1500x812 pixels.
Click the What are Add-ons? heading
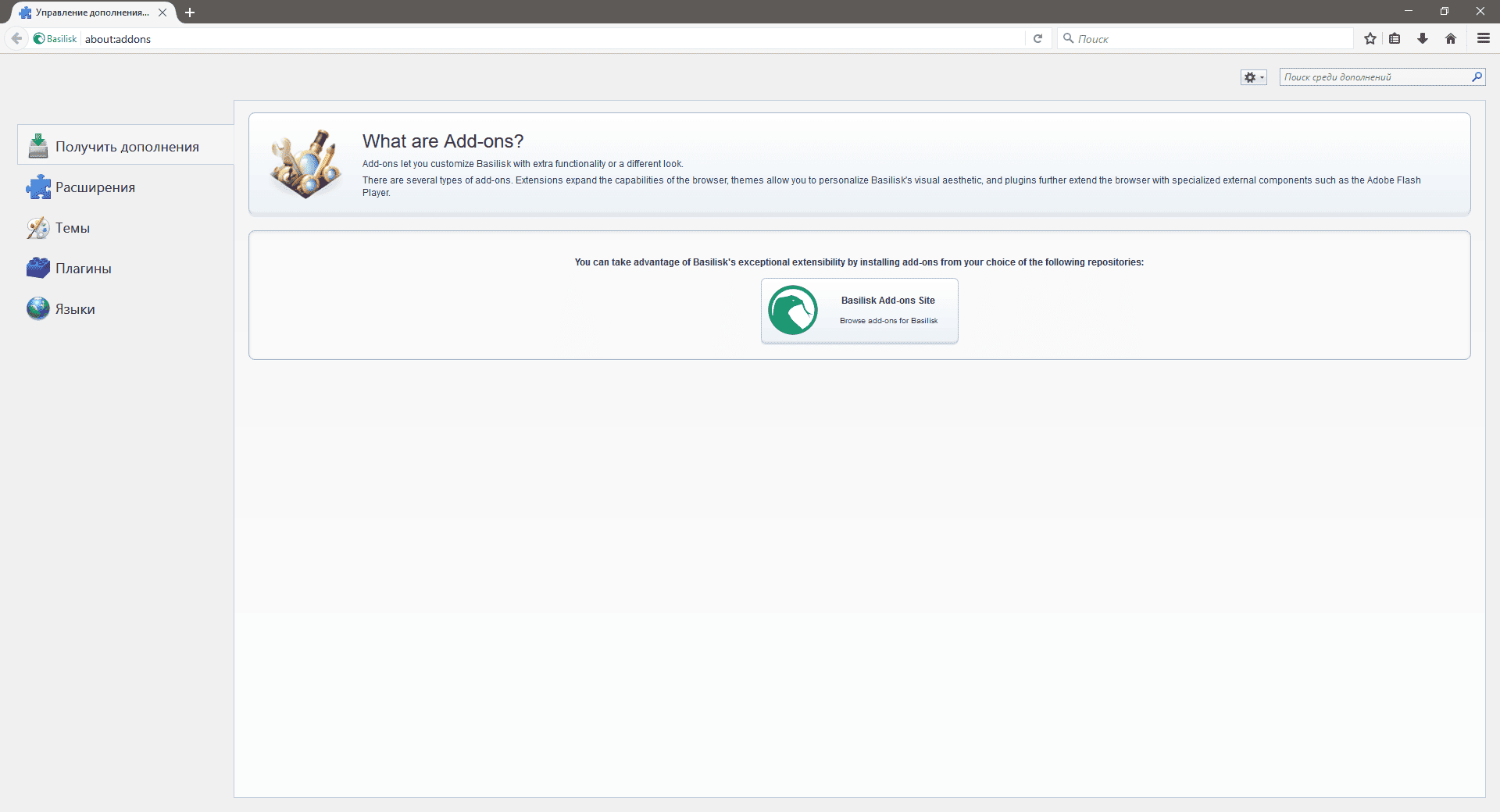[443, 141]
